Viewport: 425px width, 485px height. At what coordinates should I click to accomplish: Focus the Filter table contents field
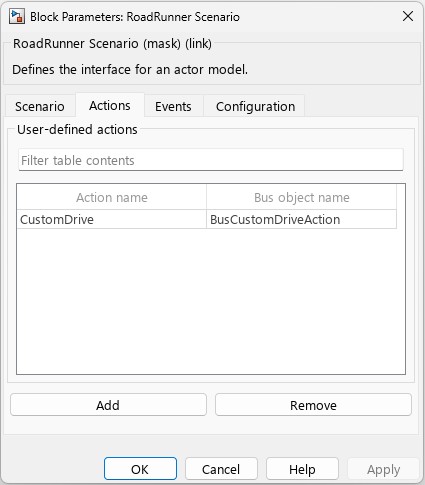pyautogui.click(x=211, y=160)
